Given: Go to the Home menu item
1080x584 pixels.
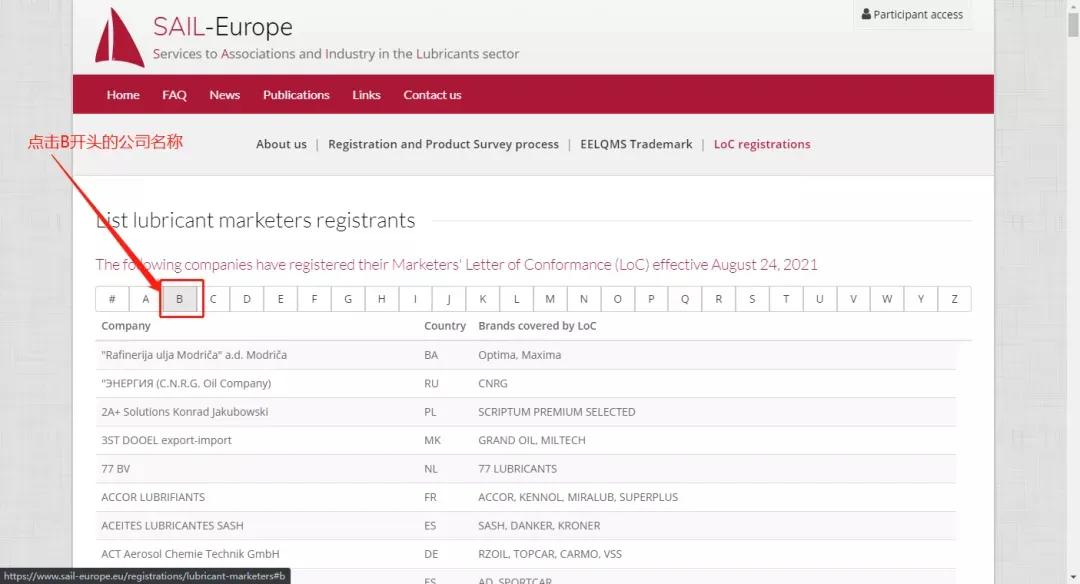Looking at the screenshot, I should point(123,95).
